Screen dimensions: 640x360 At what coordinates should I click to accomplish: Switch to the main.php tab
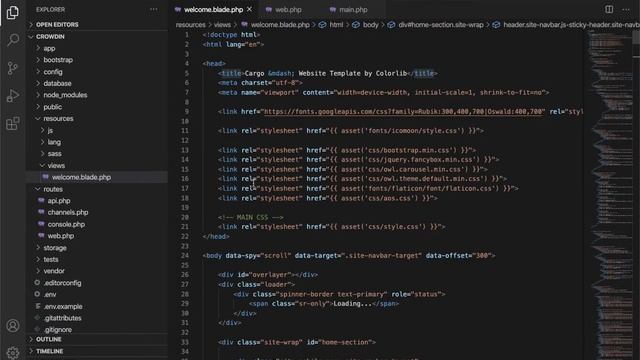pos(353,9)
